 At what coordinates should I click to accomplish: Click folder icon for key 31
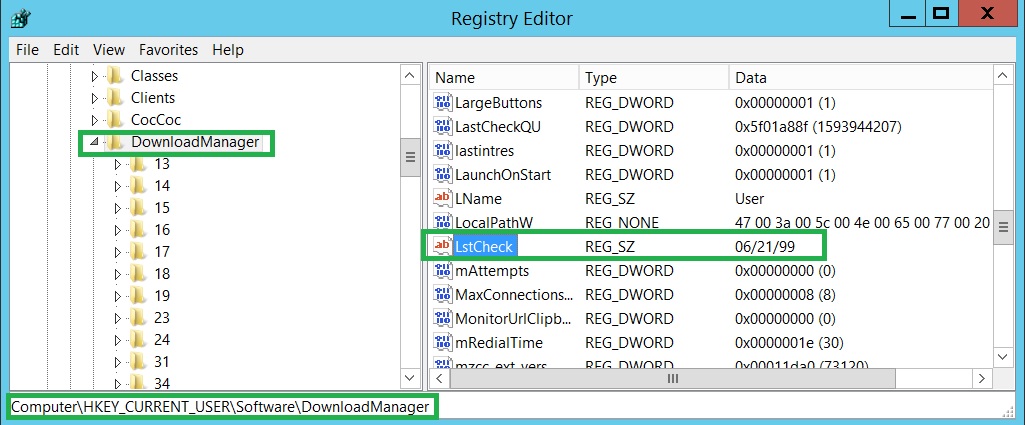point(138,362)
